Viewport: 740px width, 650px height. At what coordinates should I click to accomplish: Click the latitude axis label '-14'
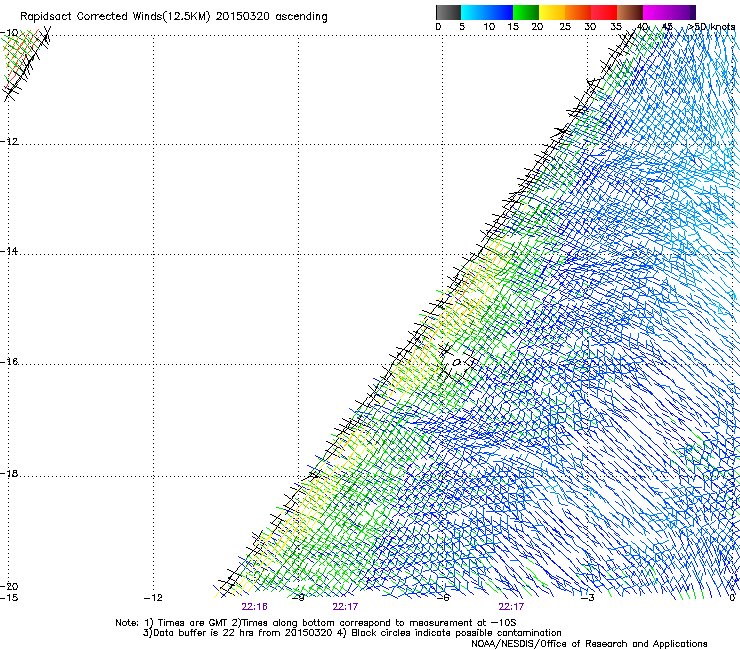click(9, 251)
